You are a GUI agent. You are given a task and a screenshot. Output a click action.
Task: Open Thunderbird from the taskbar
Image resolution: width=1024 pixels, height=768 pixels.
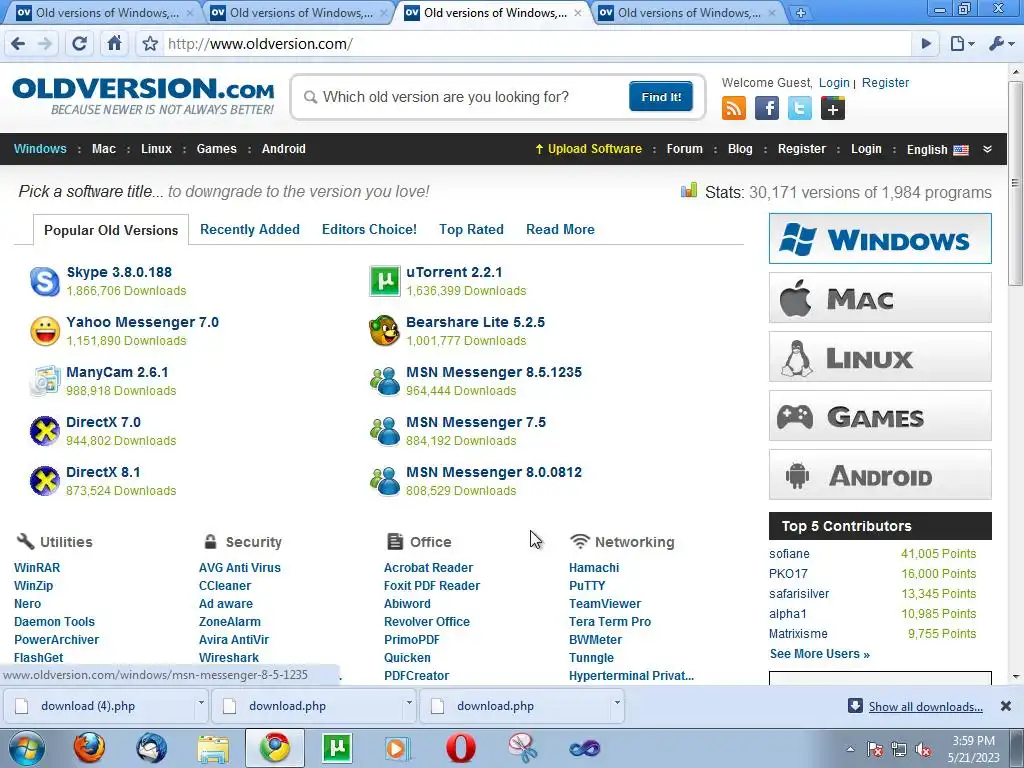click(152, 748)
